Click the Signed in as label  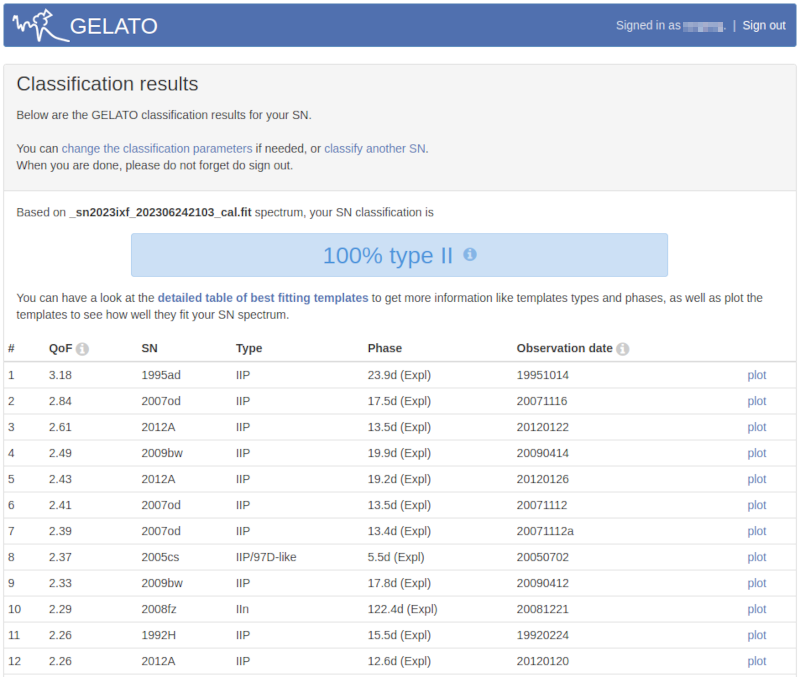[648, 26]
